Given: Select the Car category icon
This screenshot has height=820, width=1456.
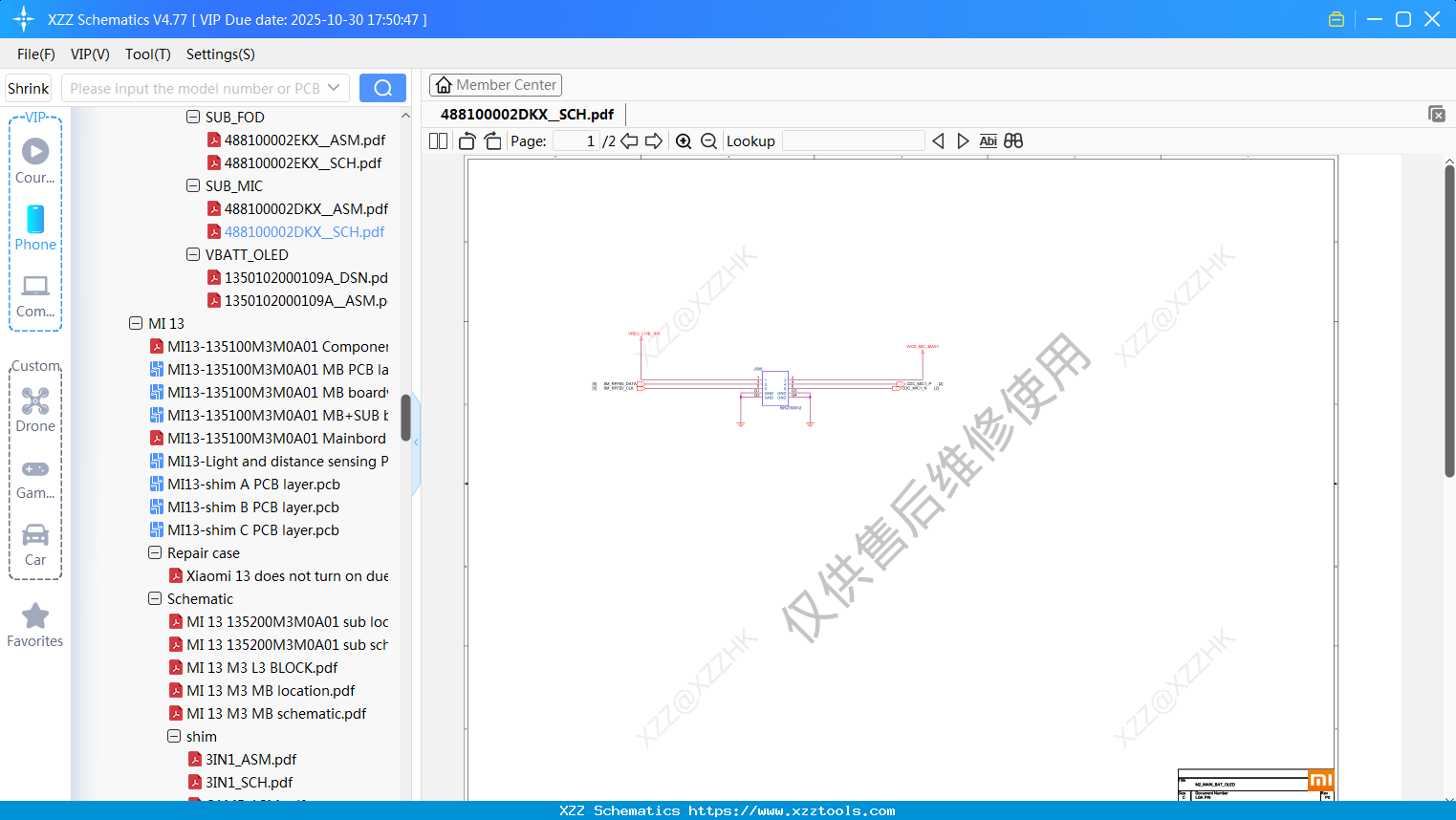Looking at the screenshot, I should [35, 543].
